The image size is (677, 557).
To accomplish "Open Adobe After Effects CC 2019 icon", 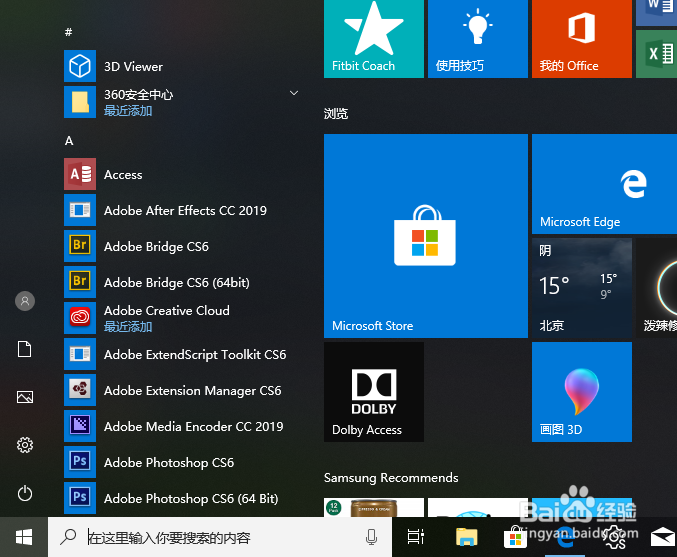I will click(x=80, y=210).
